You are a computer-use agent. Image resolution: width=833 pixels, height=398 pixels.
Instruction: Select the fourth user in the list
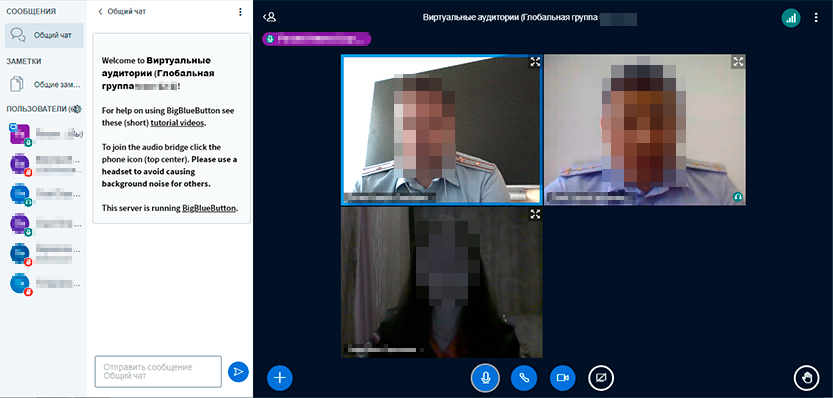[x=46, y=224]
